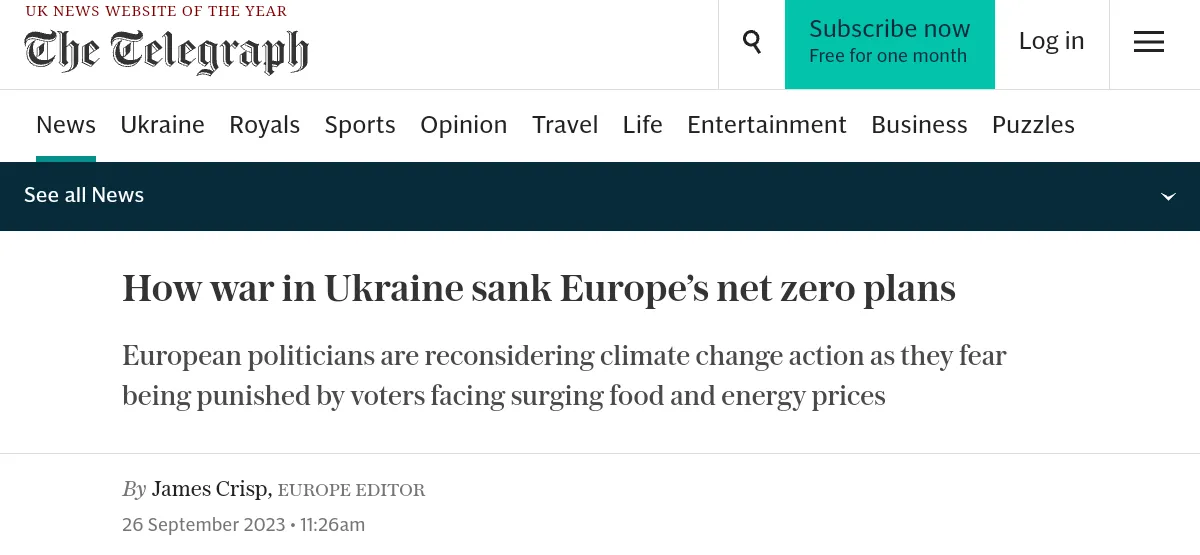Screen dimensions: 1200x555
Task: Select the News tab
Action: click(x=66, y=125)
